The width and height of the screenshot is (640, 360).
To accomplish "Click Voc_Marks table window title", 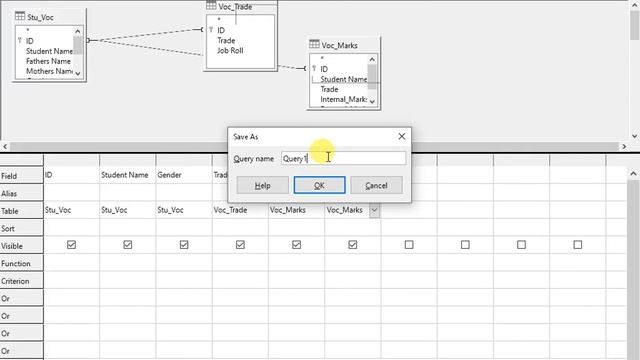I will (339, 45).
